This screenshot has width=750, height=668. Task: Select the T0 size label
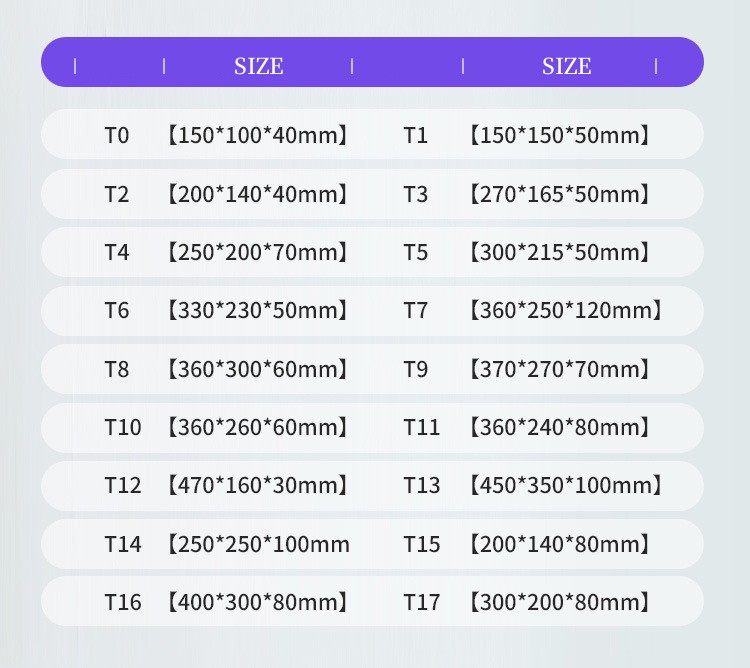coord(117,135)
